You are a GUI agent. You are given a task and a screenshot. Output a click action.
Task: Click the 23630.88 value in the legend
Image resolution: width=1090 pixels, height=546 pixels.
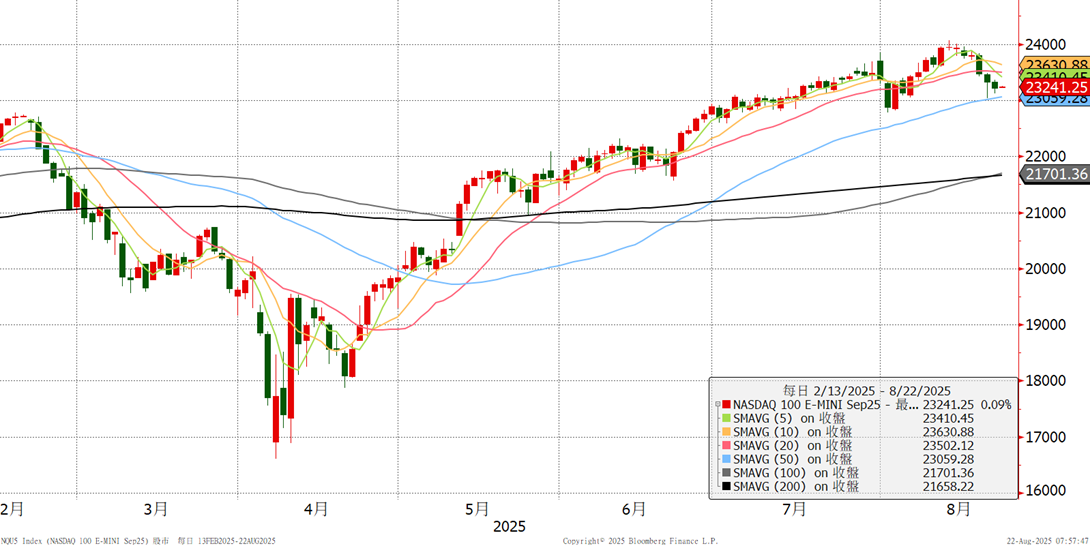pos(946,432)
